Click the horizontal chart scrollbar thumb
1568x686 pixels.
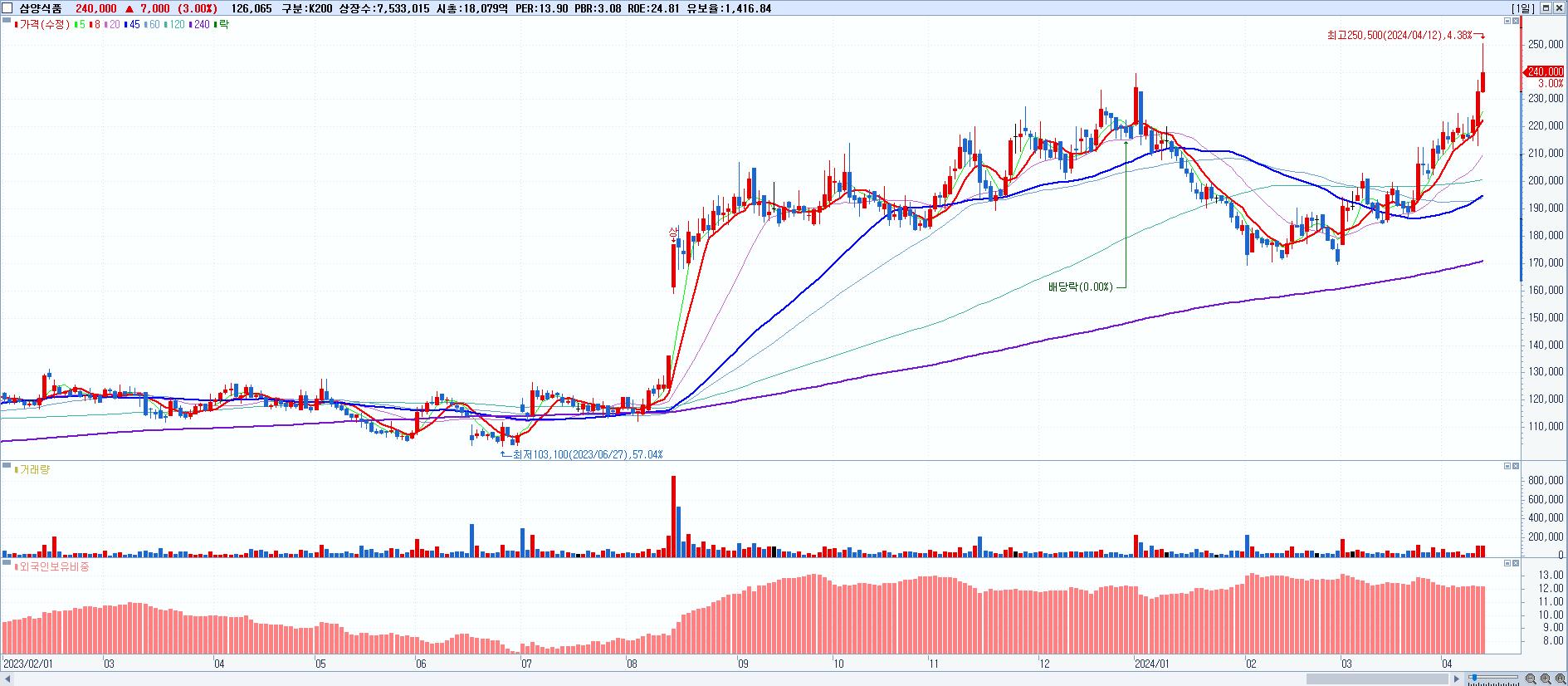1378,679
